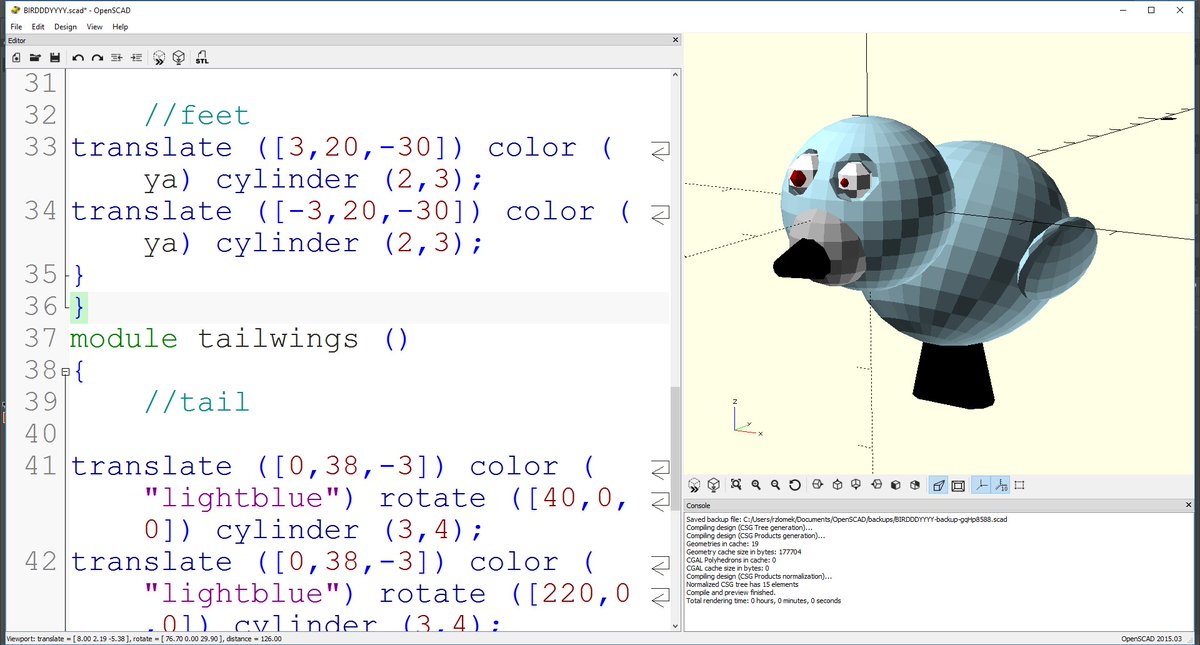Close the Console panel
Viewport: 1200px width, 645px height.
pyautogui.click(x=1190, y=506)
